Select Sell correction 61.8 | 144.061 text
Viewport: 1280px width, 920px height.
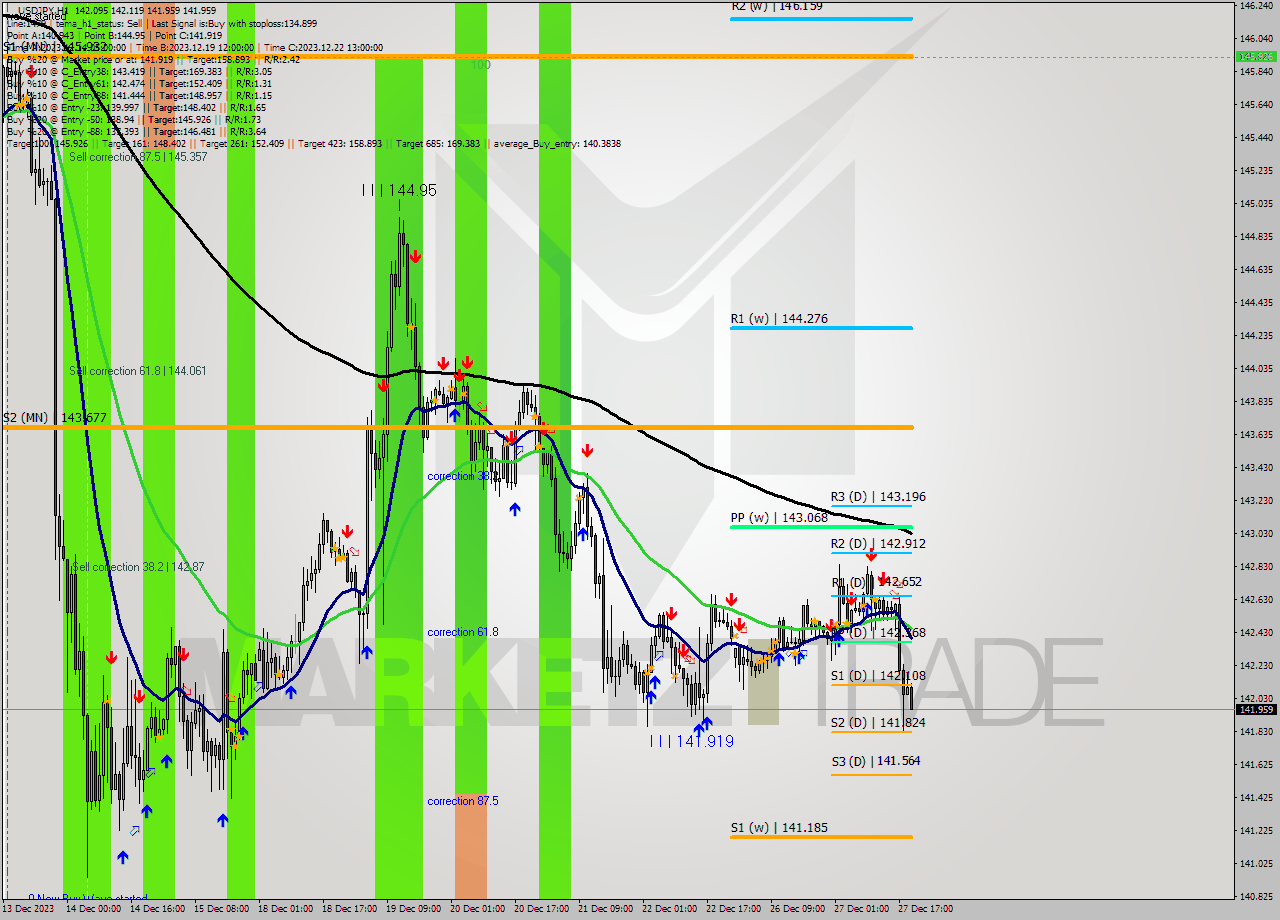point(138,371)
